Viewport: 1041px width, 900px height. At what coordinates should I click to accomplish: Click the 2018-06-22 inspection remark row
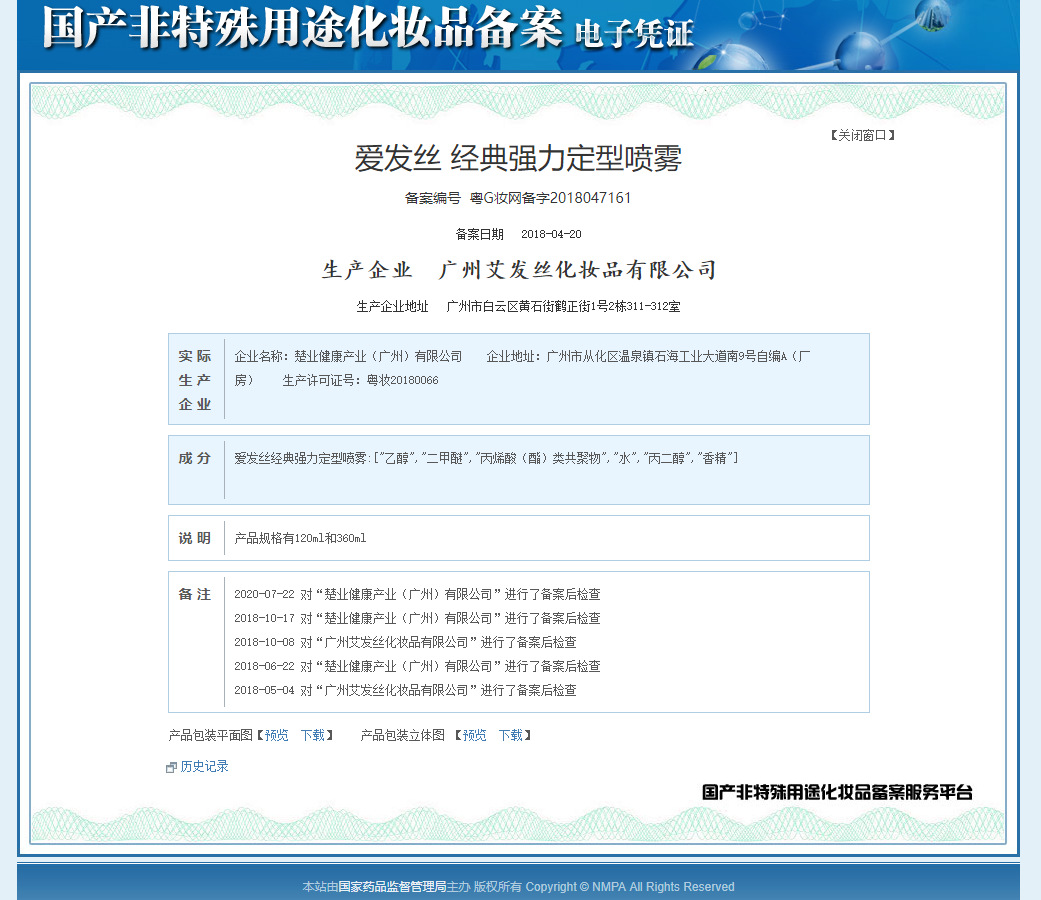(x=417, y=666)
